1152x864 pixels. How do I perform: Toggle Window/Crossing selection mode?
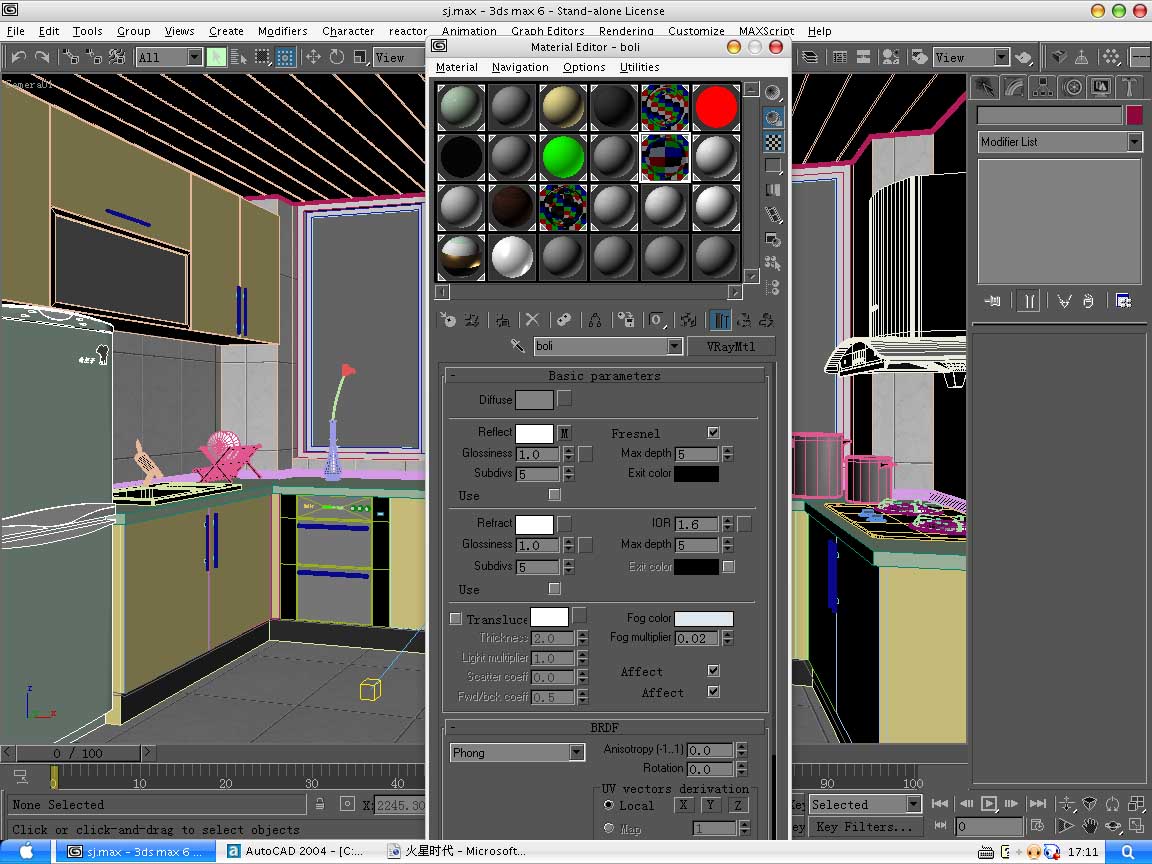coord(285,57)
